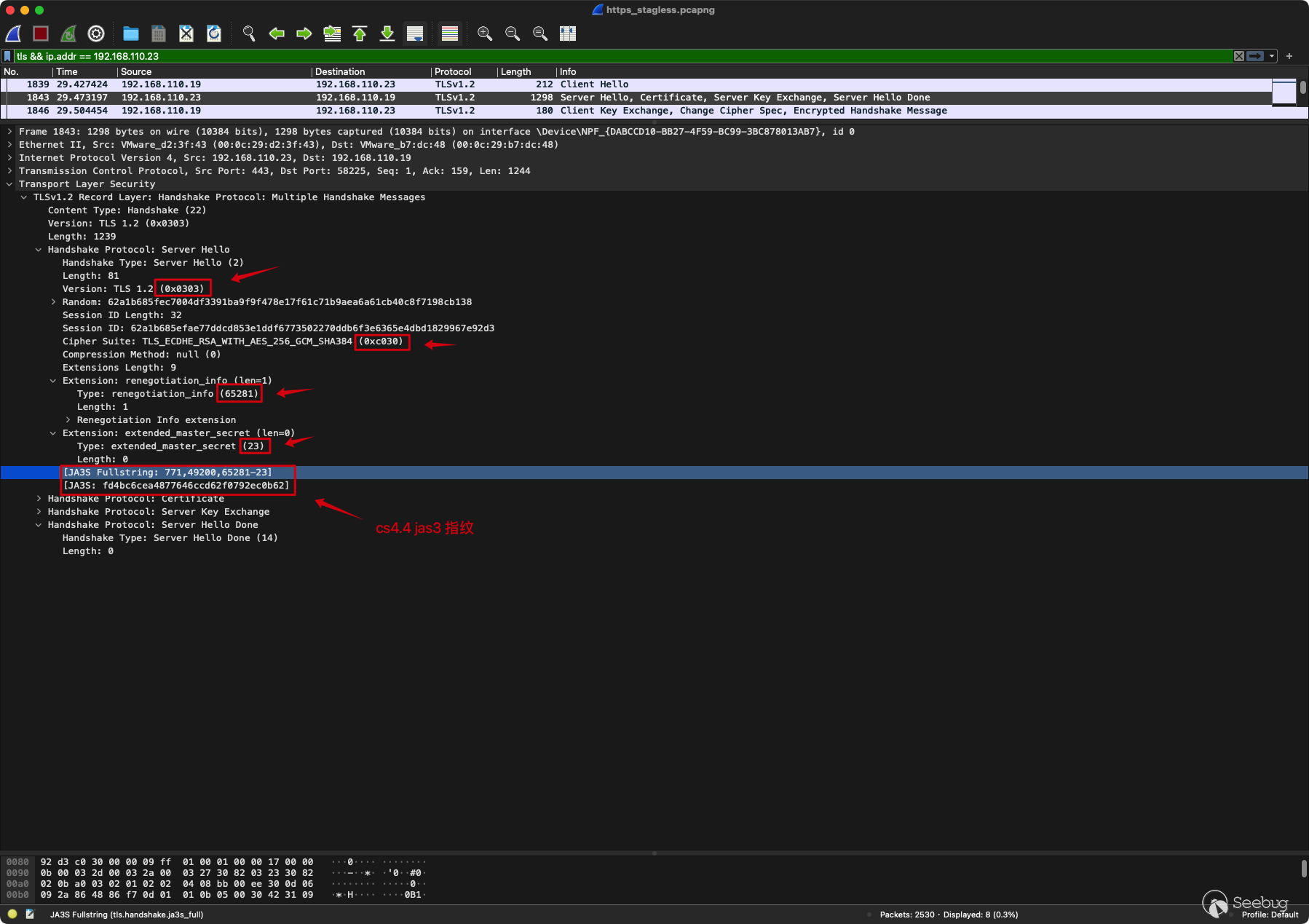Reload this capture file
Image resolution: width=1309 pixels, height=924 pixels.
pyautogui.click(x=214, y=33)
